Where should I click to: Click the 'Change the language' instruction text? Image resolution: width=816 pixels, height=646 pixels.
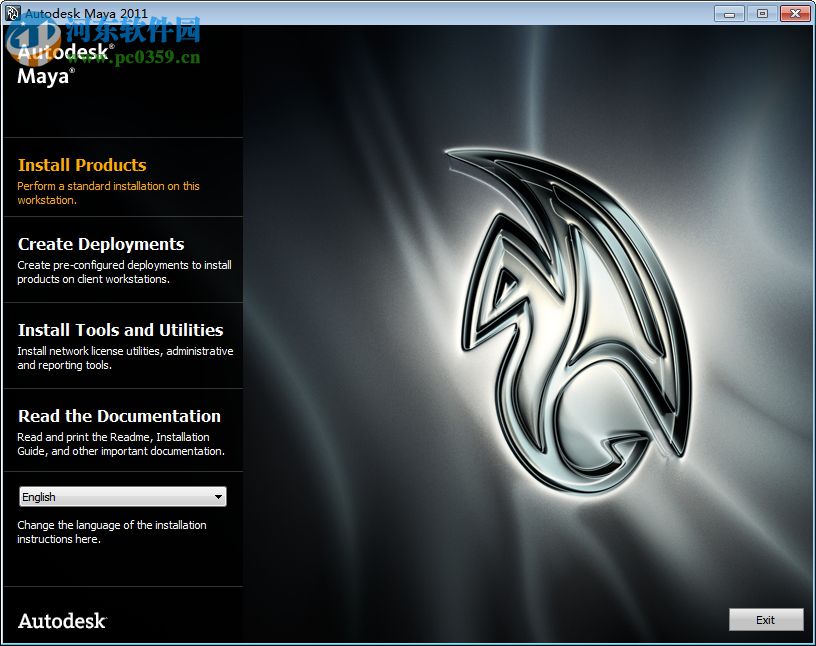[x=112, y=532]
